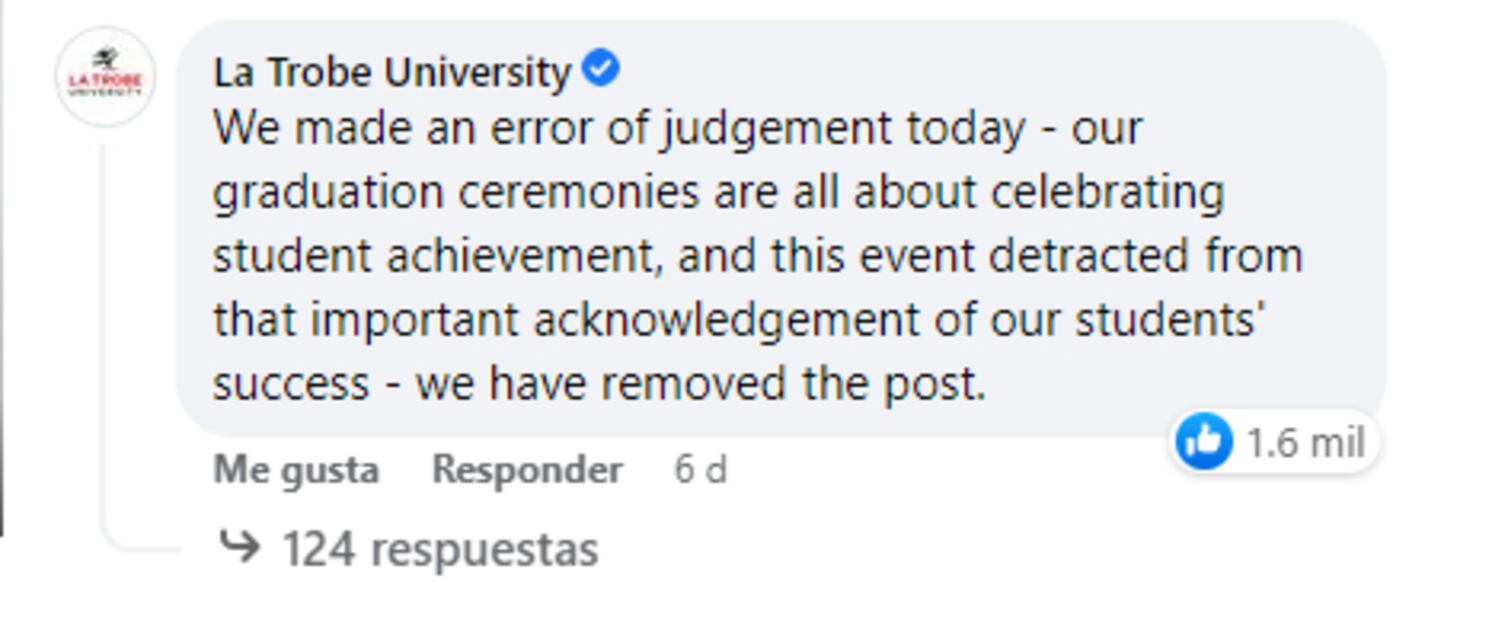Click the text 'we have removed the post.'
The width and height of the screenshot is (1508, 620).
click(x=701, y=384)
